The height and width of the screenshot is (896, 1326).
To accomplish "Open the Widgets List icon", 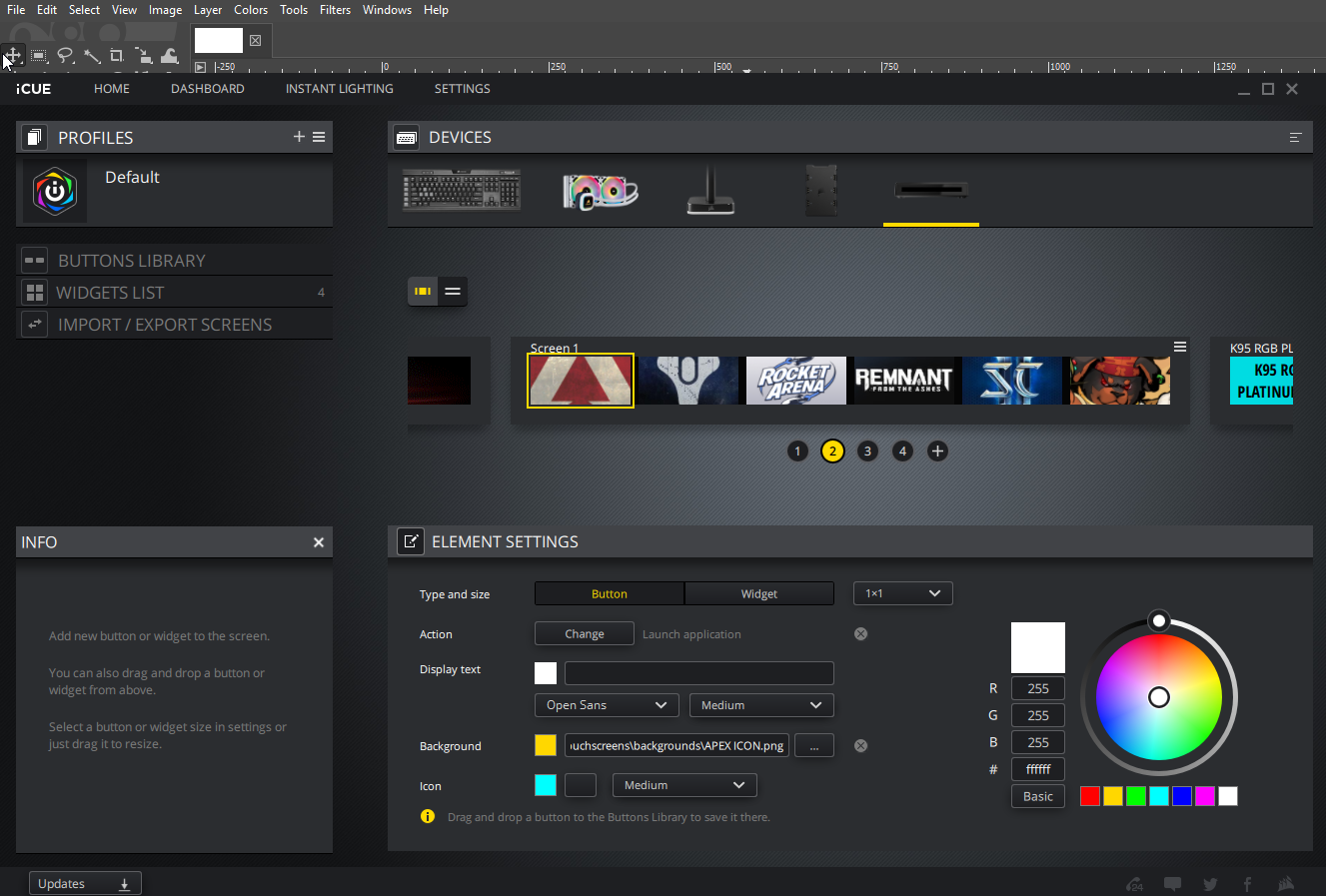I will pos(33,291).
